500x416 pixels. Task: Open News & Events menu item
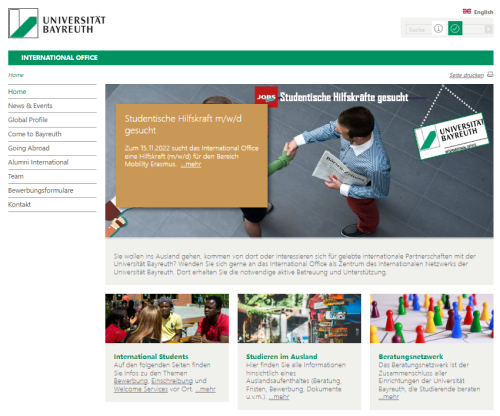[x=30, y=106]
